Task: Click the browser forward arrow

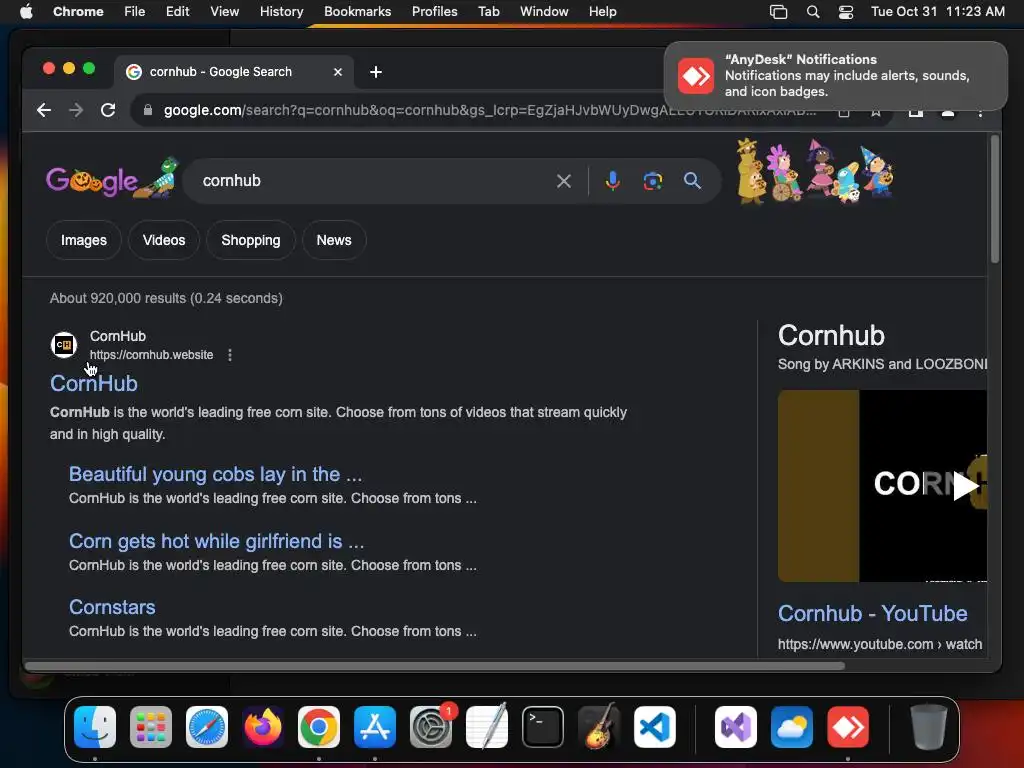Action: point(76,110)
